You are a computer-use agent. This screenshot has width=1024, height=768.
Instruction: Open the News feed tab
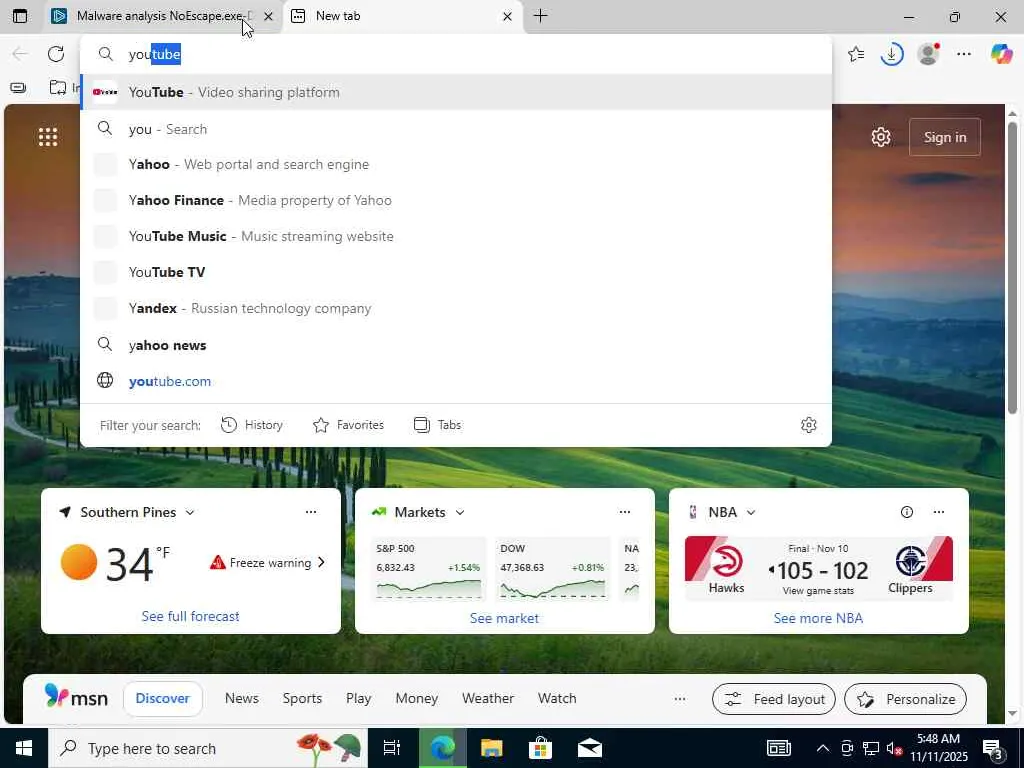[242, 699]
